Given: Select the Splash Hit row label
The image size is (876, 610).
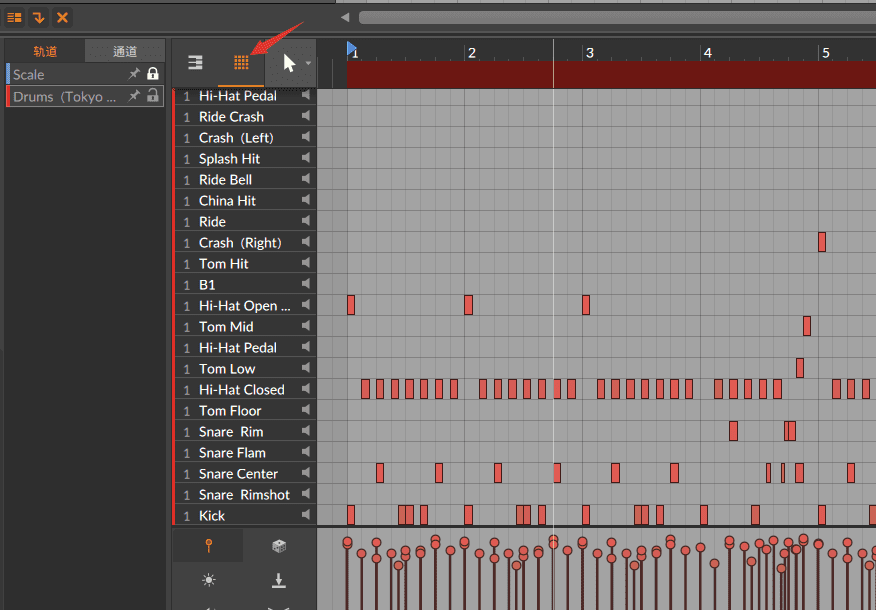Looking at the screenshot, I should (x=229, y=159).
